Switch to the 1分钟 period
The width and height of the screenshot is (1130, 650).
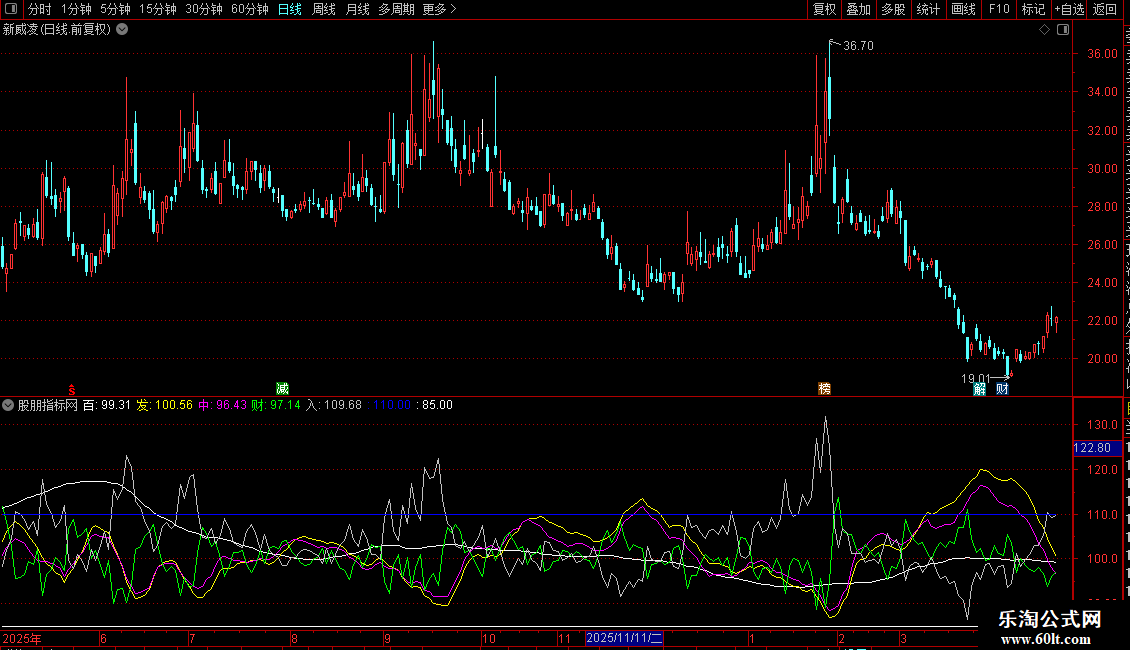(x=76, y=9)
